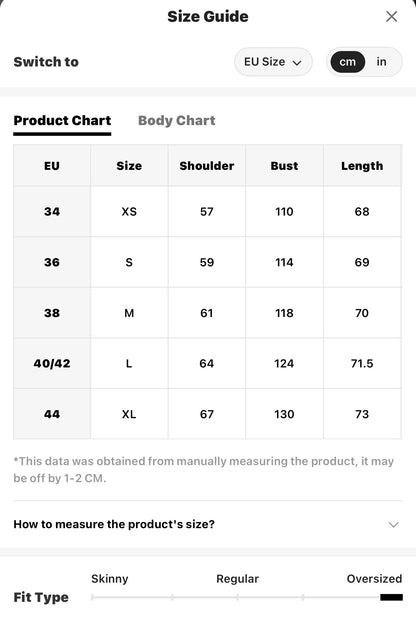Click the Shoulder column header
The width and height of the screenshot is (416, 629).
tap(207, 166)
